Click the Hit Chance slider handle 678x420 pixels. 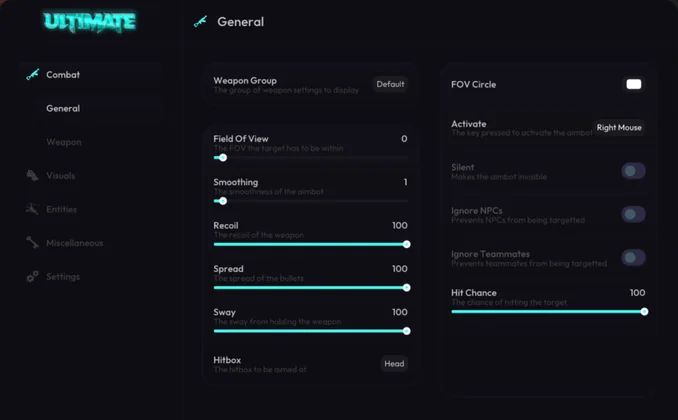pos(644,312)
